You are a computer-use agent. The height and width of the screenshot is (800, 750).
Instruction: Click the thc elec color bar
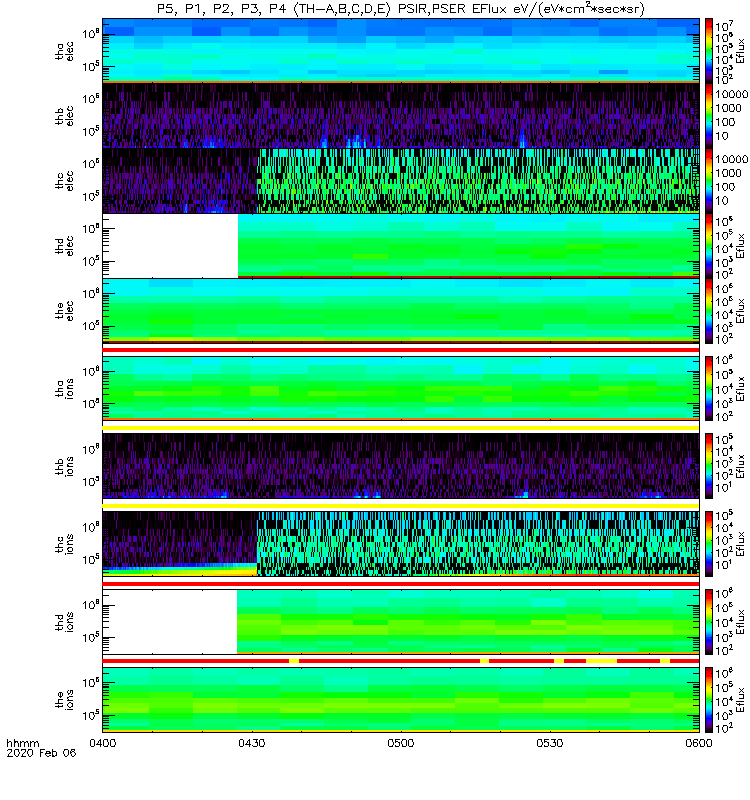coord(709,181)
